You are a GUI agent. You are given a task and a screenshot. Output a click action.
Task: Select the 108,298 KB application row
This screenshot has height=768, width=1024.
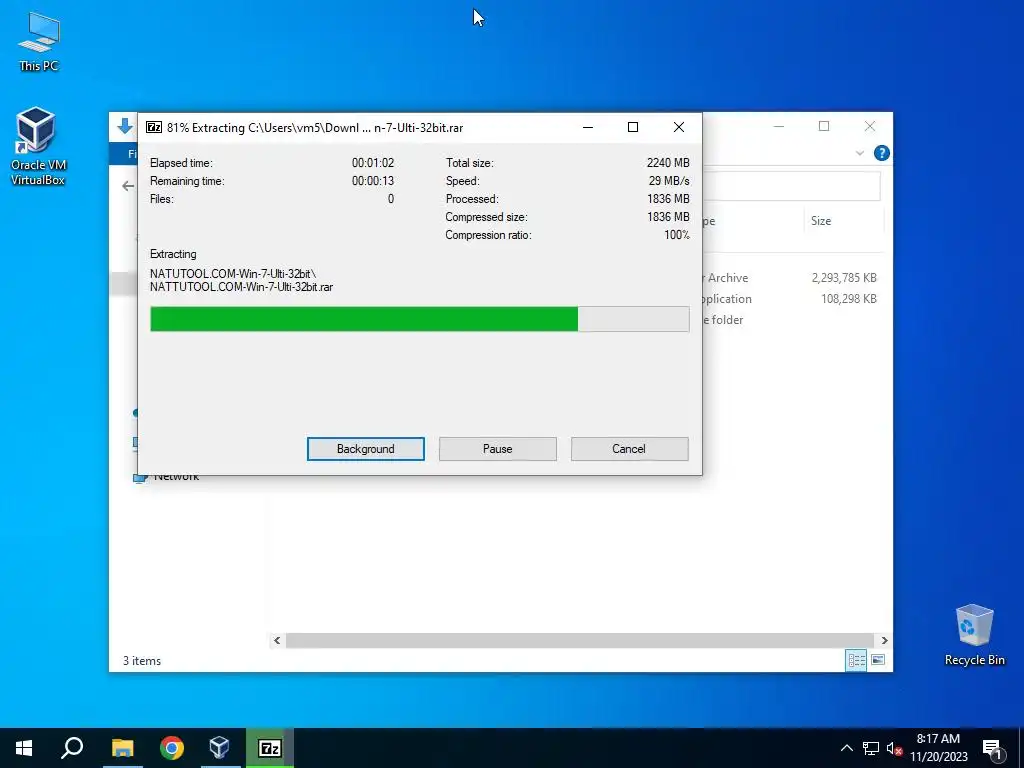792,298
